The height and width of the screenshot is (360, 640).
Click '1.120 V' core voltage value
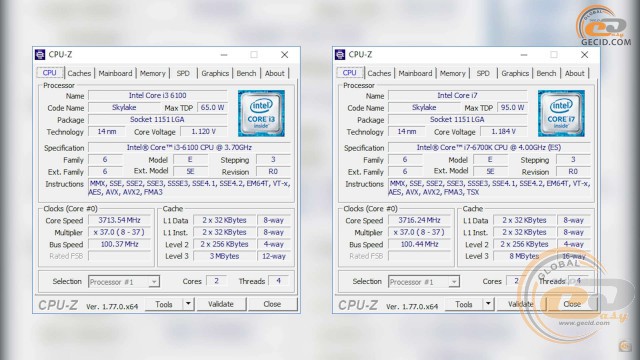click(x=204, y=132)
